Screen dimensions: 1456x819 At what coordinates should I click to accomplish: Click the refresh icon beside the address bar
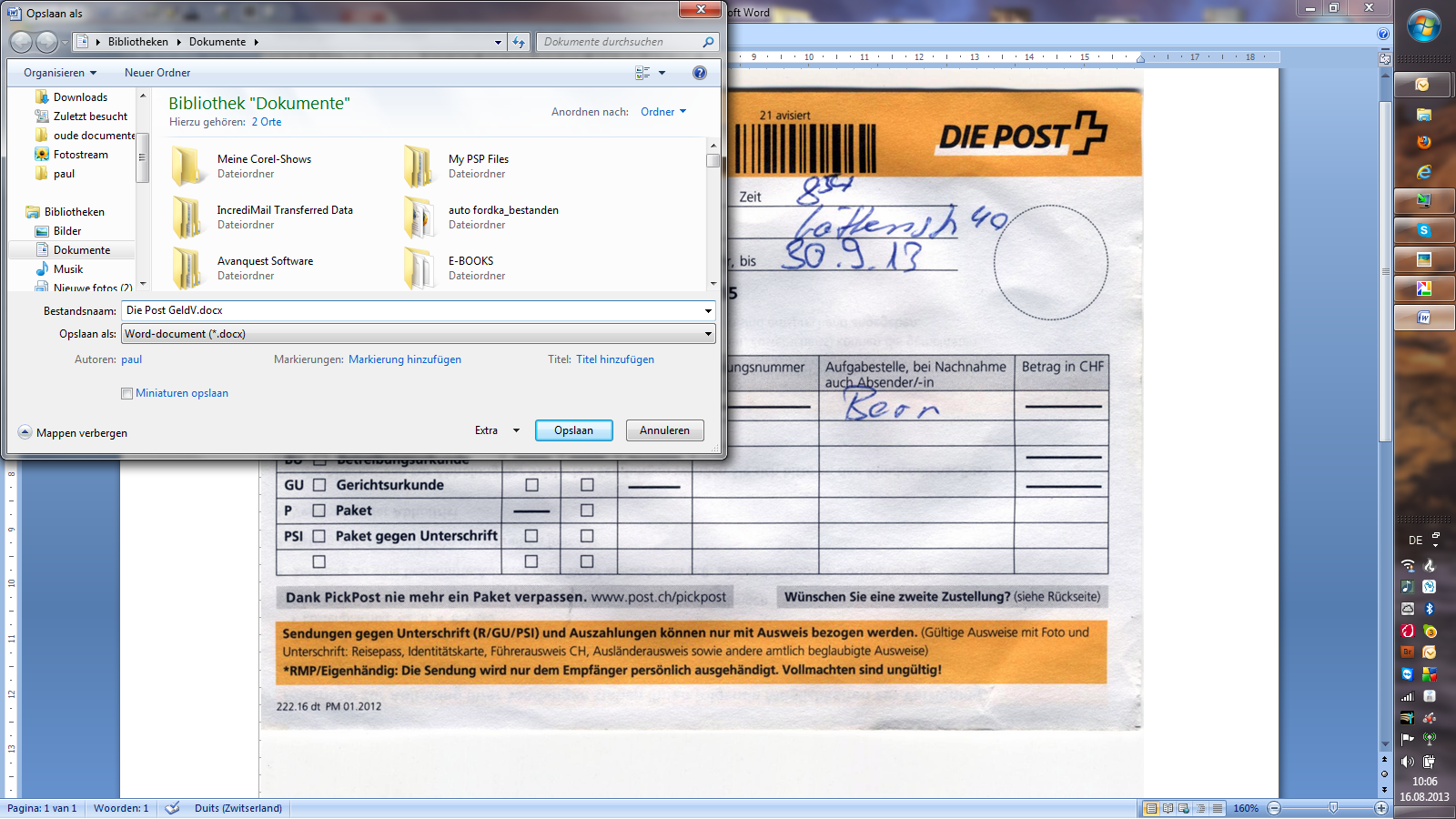click(519, 42)
